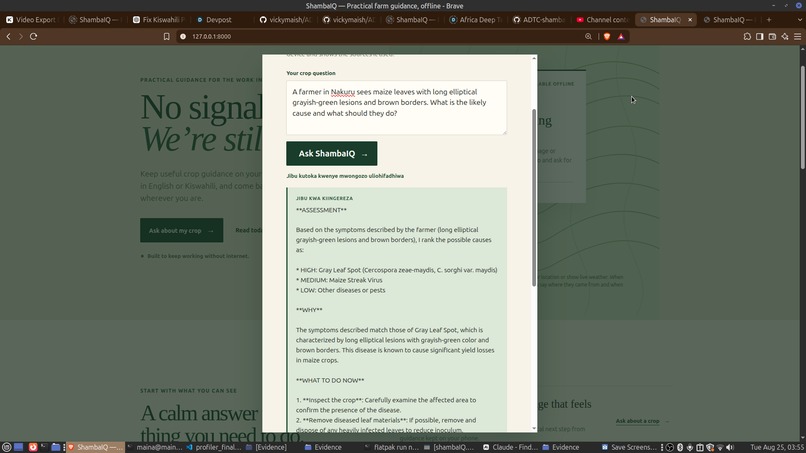This screenshot has height=453, width=806.
Task: Expand the tab search dropdown arrow
Action: (x=799, y=20)
